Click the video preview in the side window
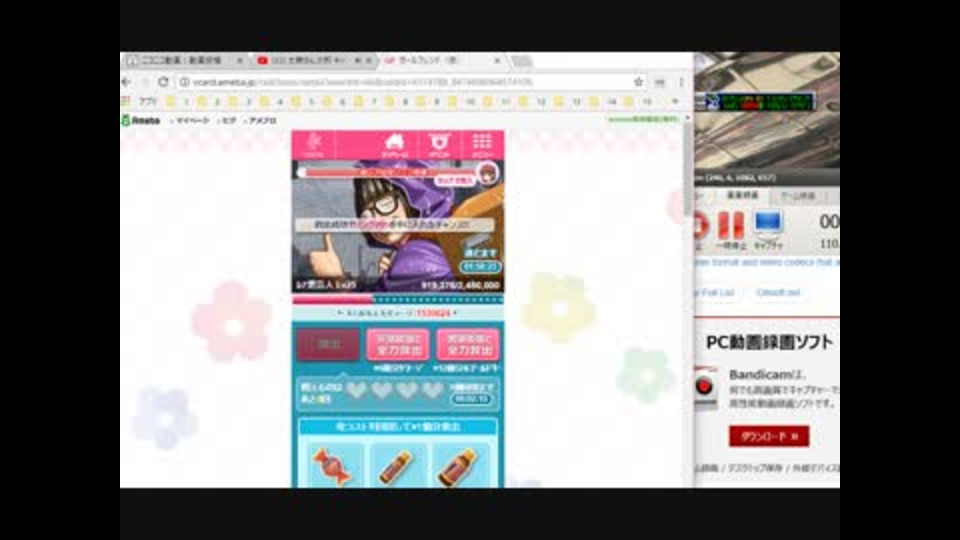This screenshot has width=960, height=540. (767, 112)
